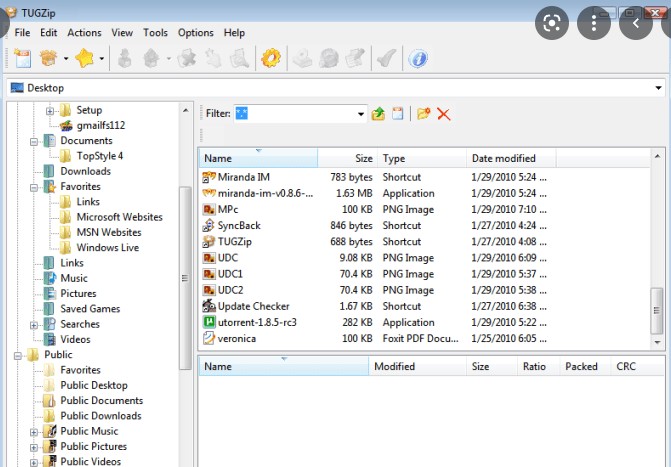Collapse the Public tree node
This screenshot has height=467, width=671.
coord(18,355)
